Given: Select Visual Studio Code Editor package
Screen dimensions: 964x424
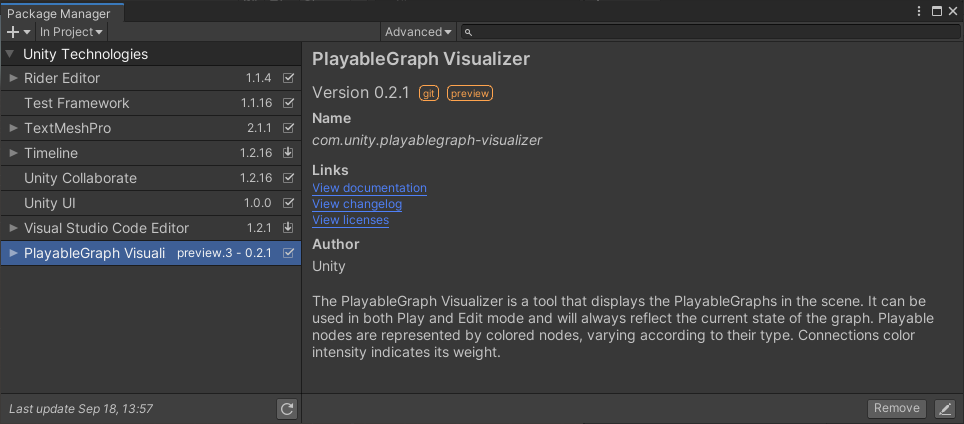Looking at the screenshot, I should (x=151, y=228).
